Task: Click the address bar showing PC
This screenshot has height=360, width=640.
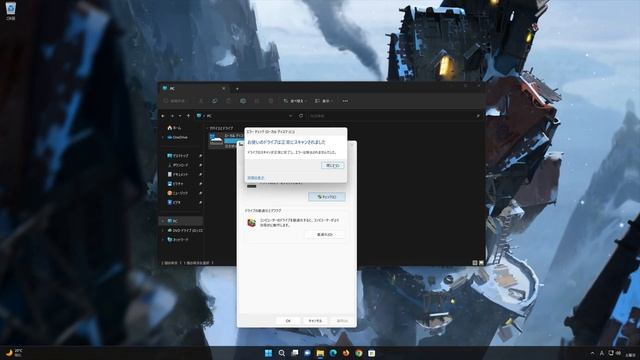Action: (x=245, y=116)
